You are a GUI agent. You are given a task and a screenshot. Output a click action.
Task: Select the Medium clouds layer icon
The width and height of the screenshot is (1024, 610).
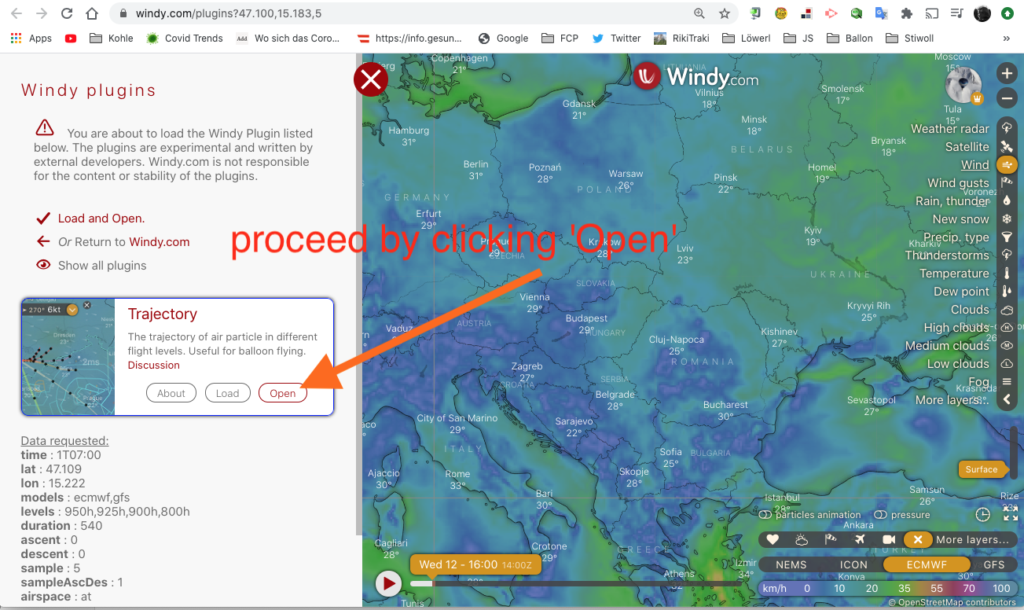1007,345
